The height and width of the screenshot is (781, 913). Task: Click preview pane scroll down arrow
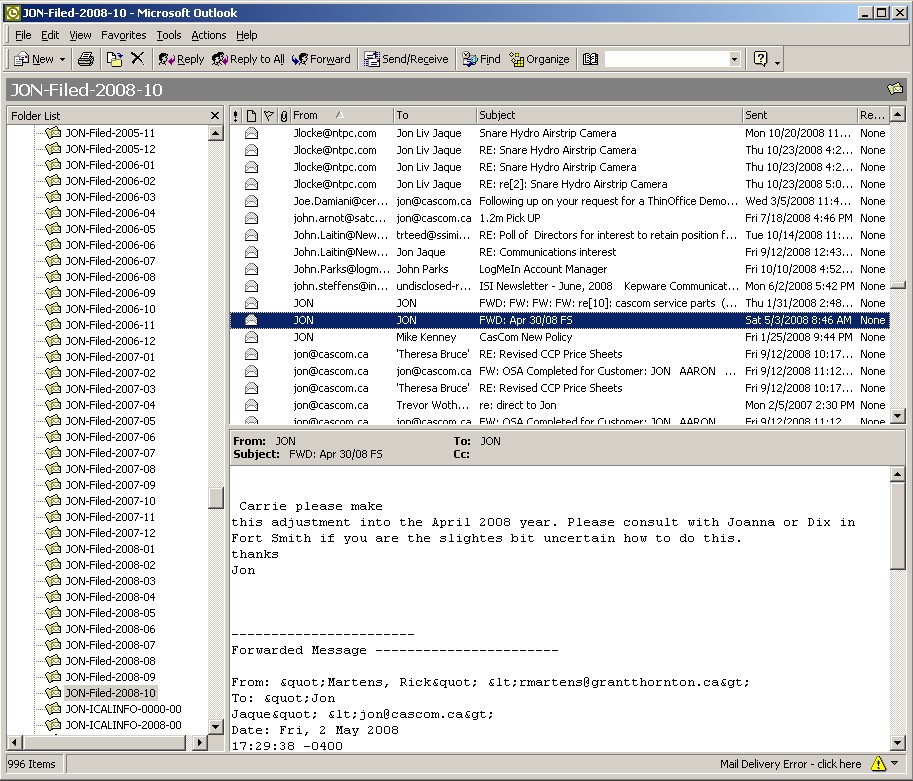[x=898, y=743]
